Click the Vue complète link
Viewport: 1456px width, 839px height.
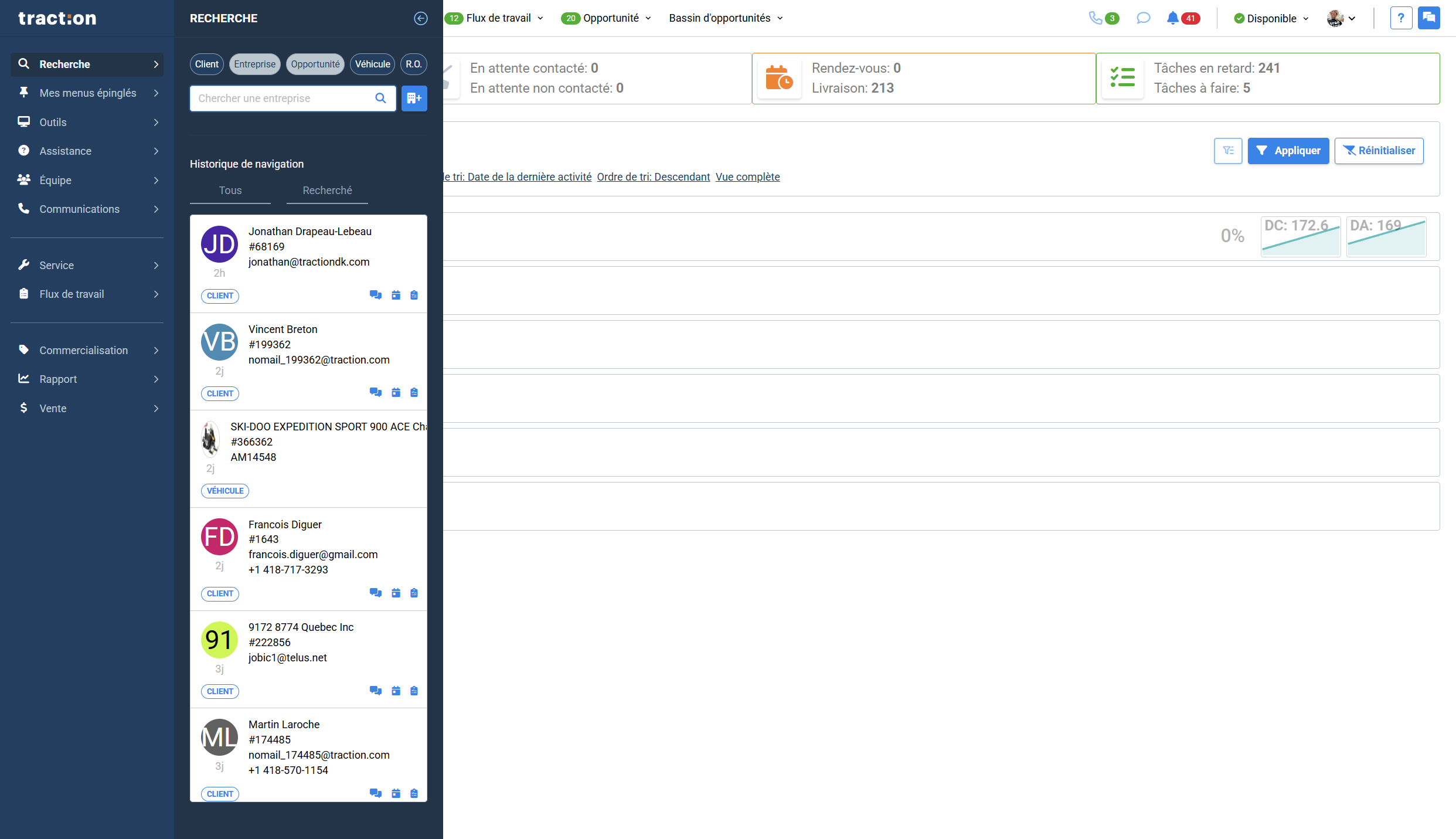click(x=747, y=176)
